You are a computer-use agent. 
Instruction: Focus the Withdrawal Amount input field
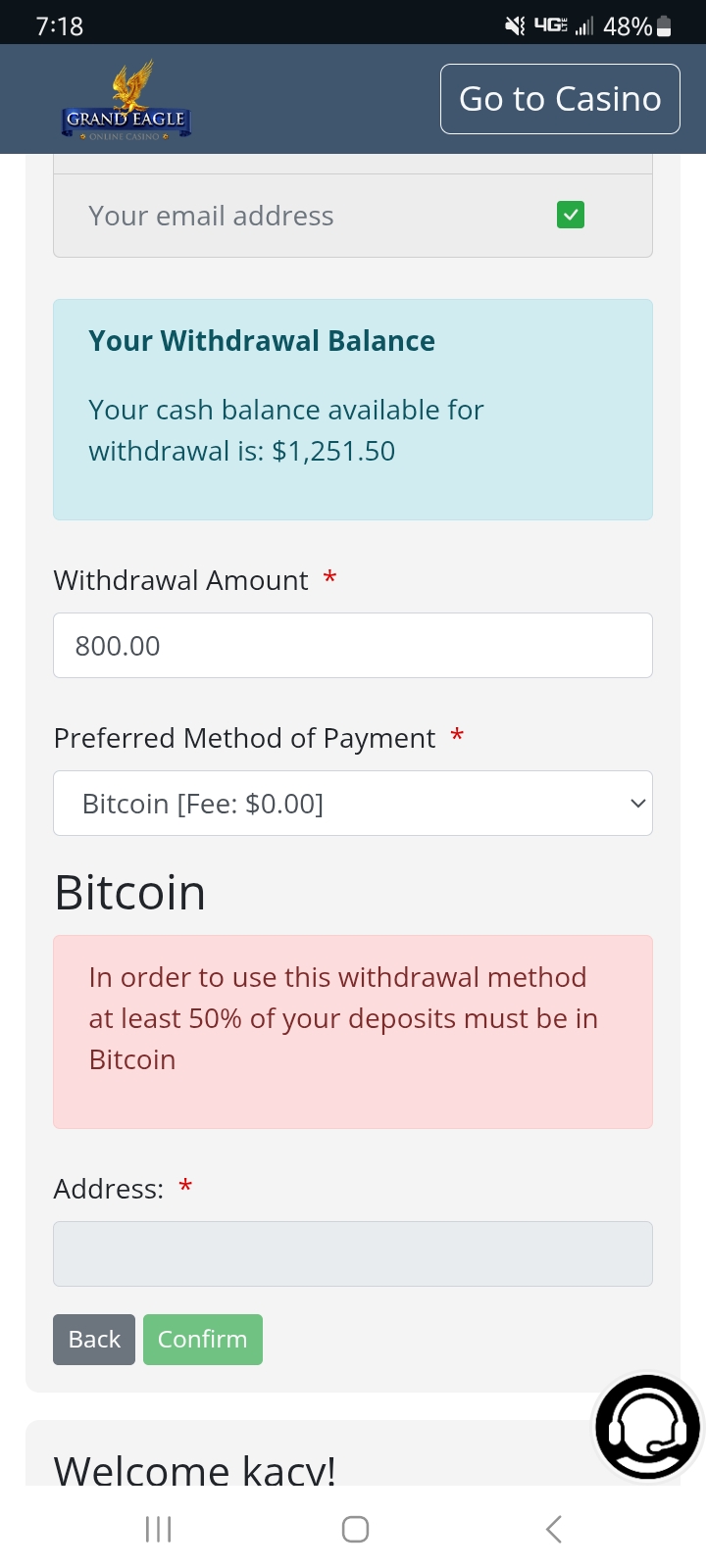tap(353, 646)
